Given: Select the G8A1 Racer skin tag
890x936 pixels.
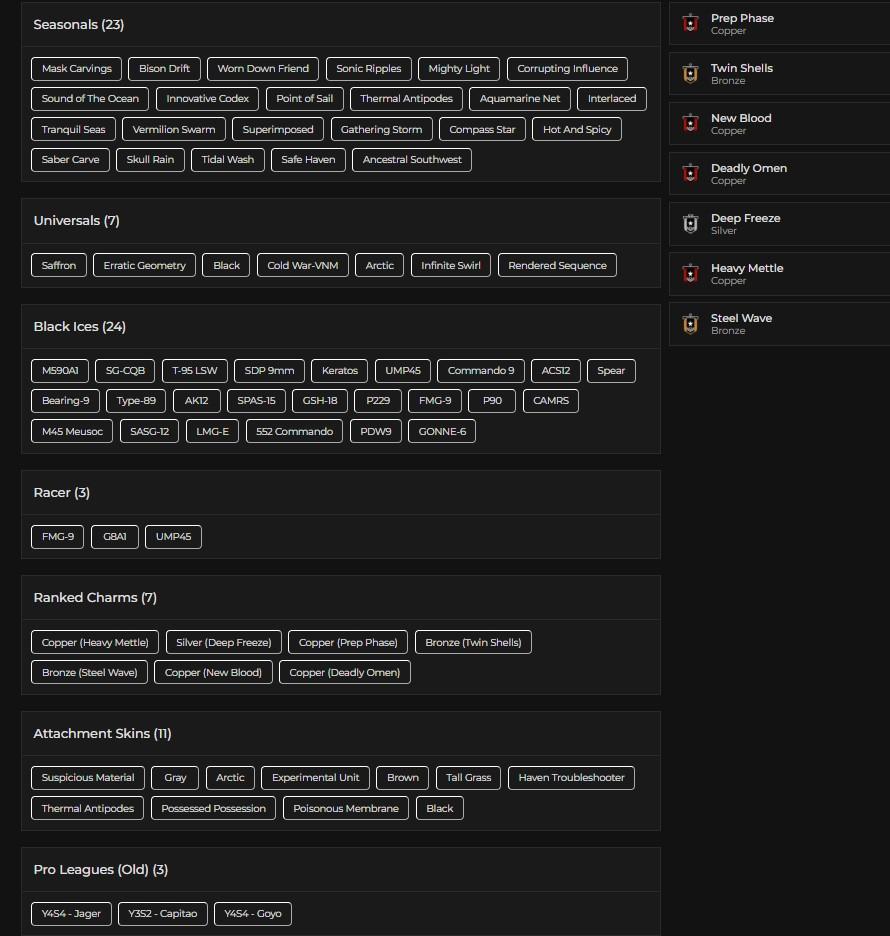Looking at the screenshot, I should (x=115, y=537).
